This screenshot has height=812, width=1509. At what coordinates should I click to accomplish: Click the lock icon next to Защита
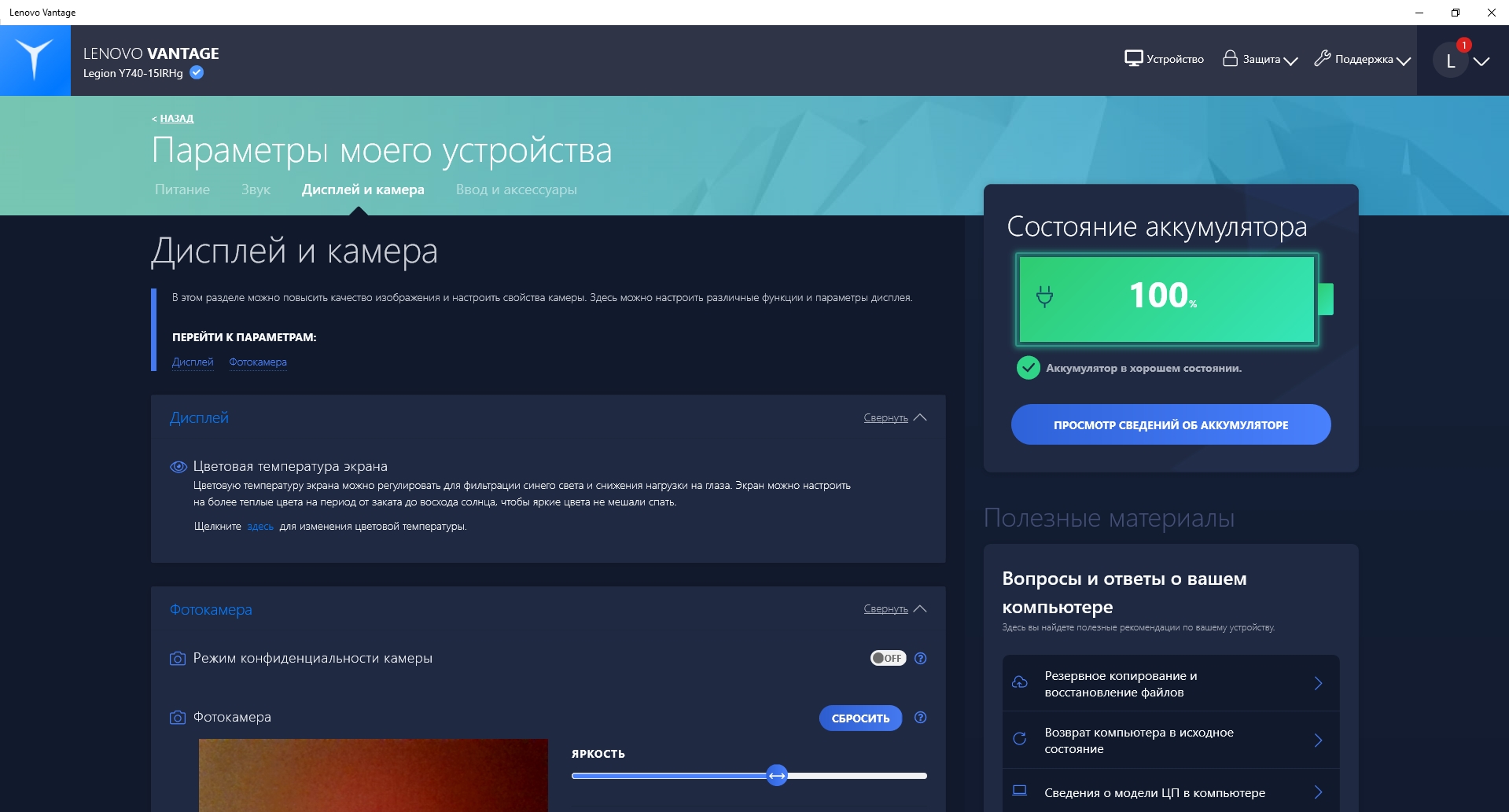1230,58
